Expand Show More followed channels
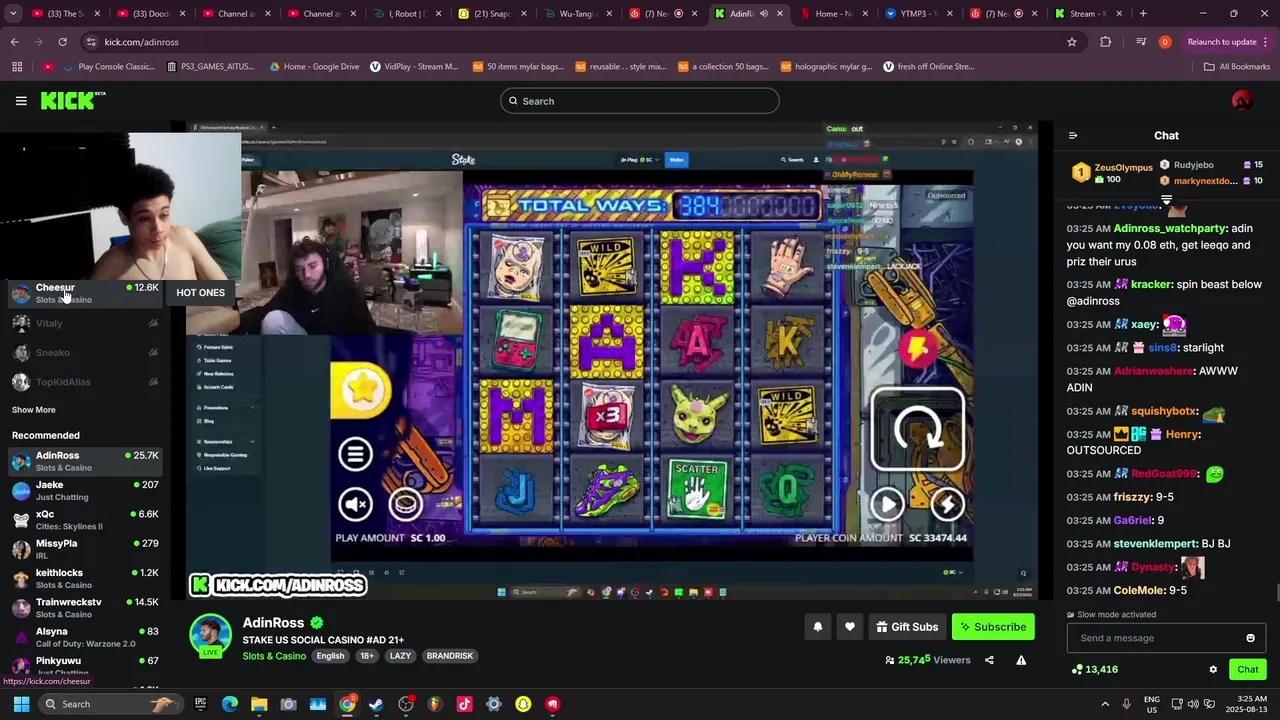Image resolution: width=1280 pixels, height=720 pixels. [34, 410]
